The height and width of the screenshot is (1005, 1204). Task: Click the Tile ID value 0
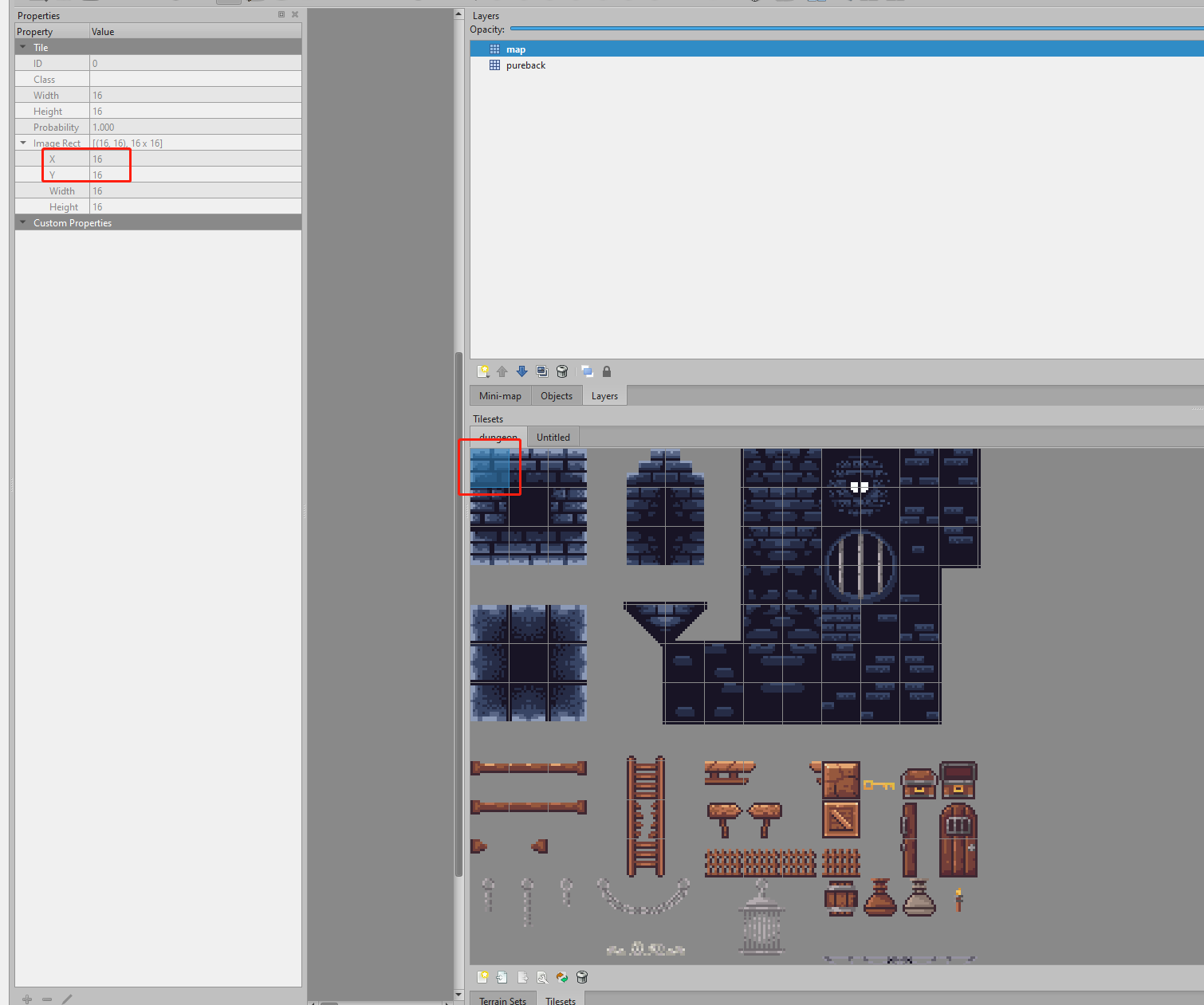[x=195, y=63]
